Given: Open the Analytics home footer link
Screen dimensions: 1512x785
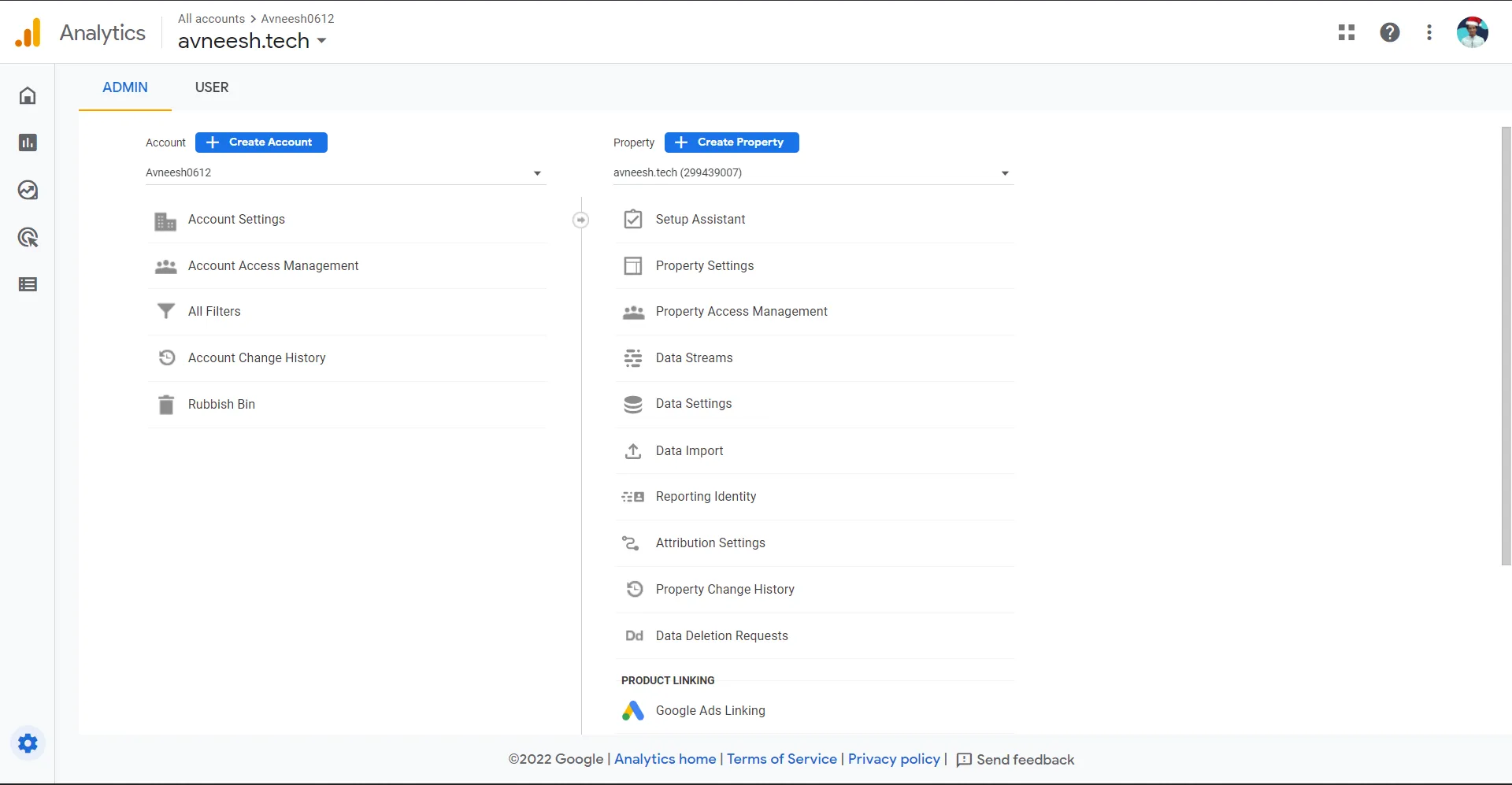Looking at the screenshot, I should pos(665,759).
